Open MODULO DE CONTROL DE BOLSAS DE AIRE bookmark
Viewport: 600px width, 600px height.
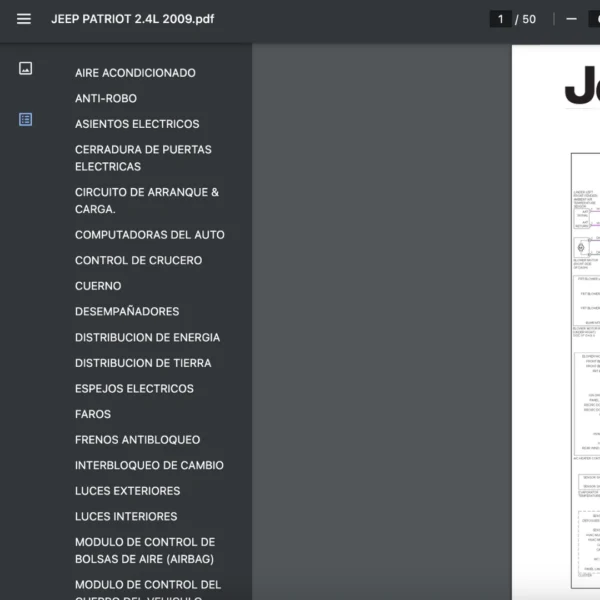(145, 551)
